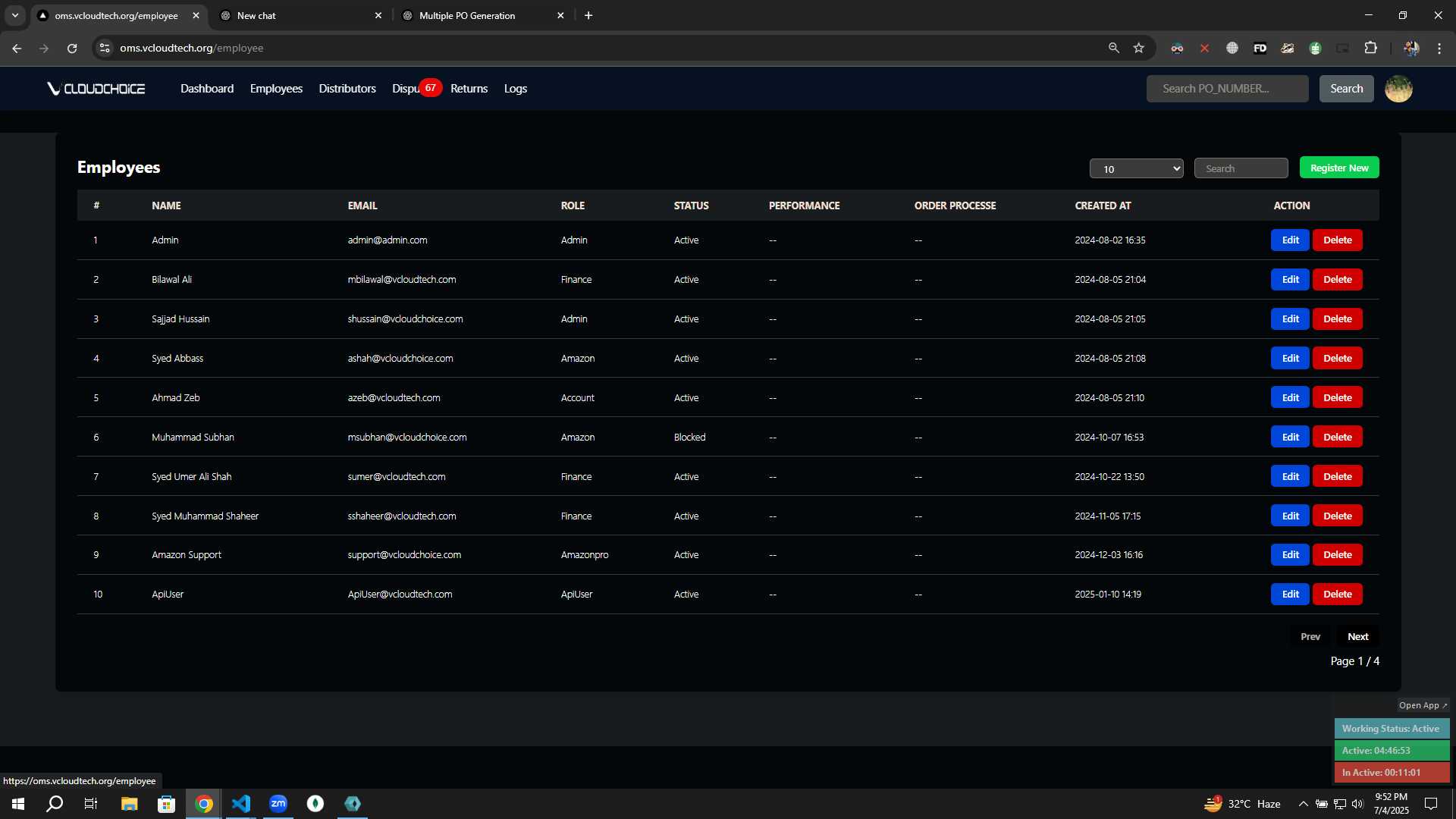Open the user profile avatar
The width and height of the screenshot is (1456, 819).
pyautogui.click(x=1398, y=89)
